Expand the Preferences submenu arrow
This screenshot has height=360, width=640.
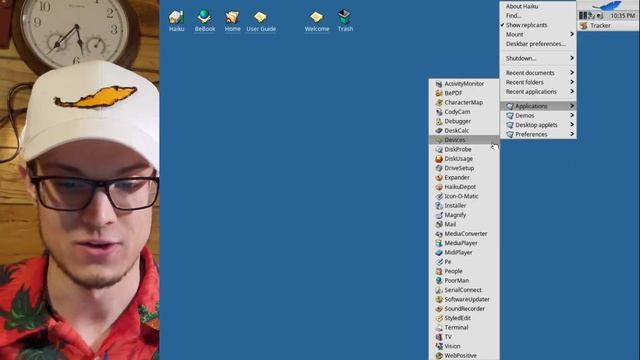pyautogui.click(x=572, y=134)
